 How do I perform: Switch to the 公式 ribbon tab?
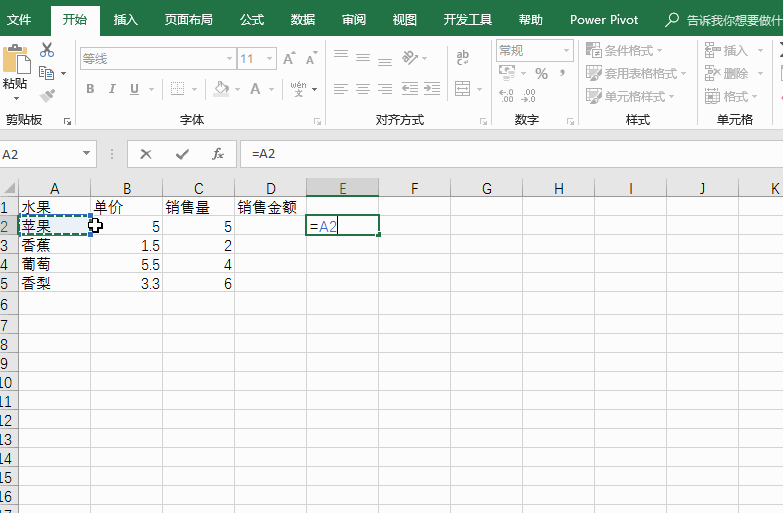pyautogui.click(x=252, y=19)
